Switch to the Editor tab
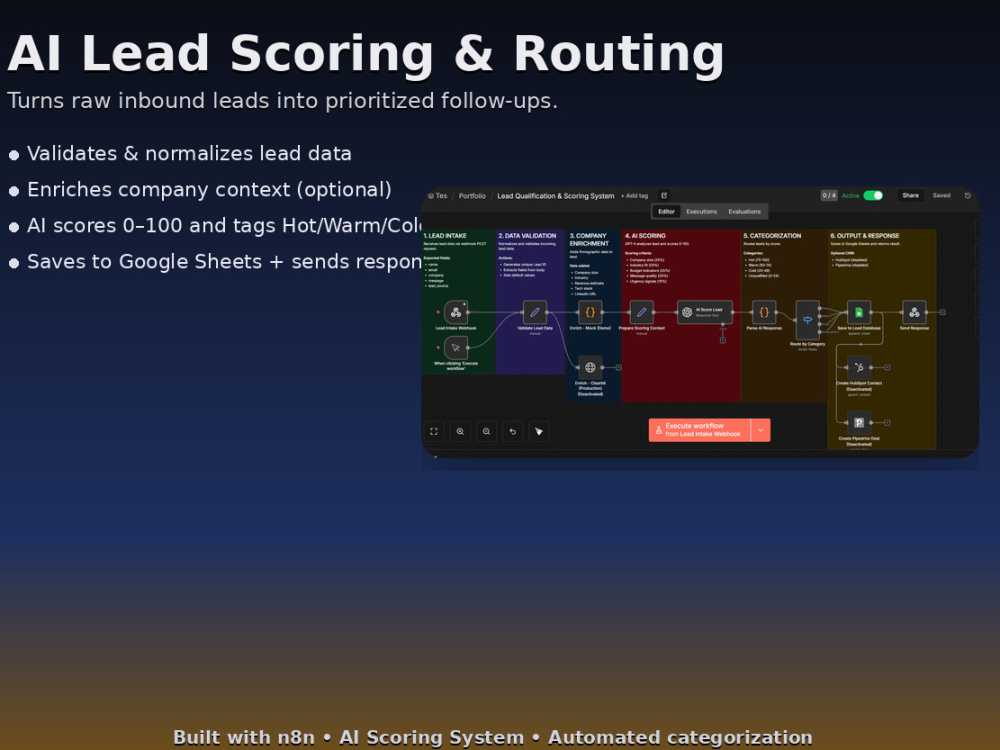 tap(666, 211)
